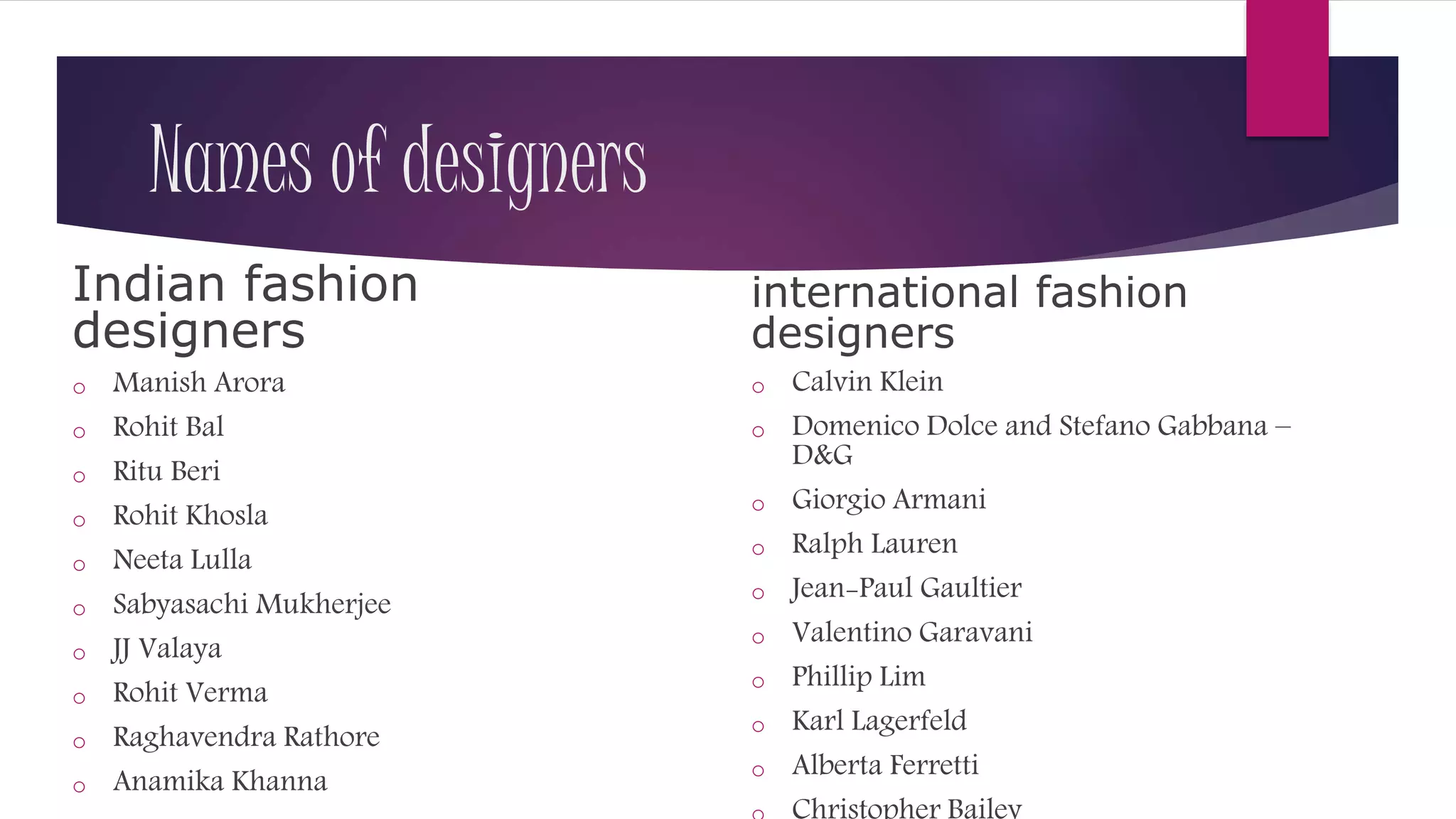Select the name 'Raghavendra Rathore'

click(x=246, y=737)
